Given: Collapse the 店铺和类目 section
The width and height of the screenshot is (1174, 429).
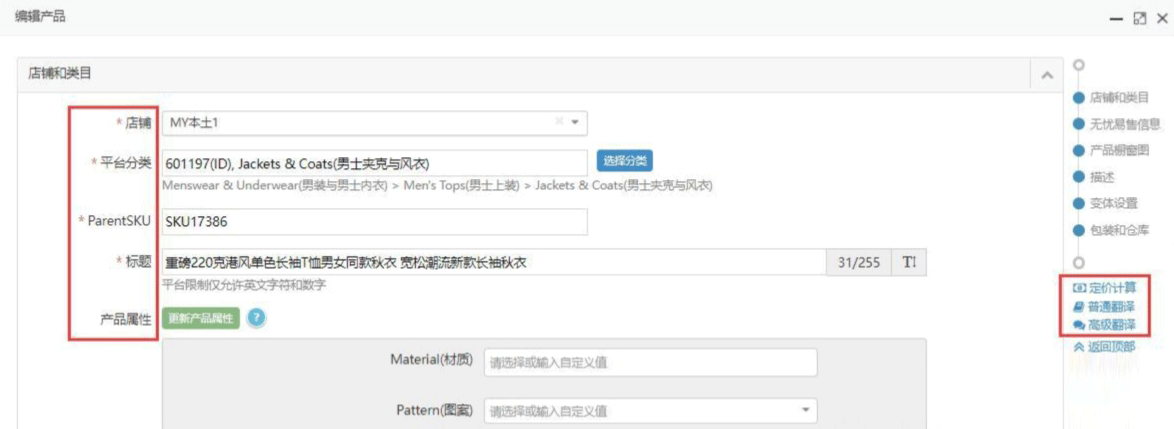Looking at the screenshot, I should point(1047,74).
